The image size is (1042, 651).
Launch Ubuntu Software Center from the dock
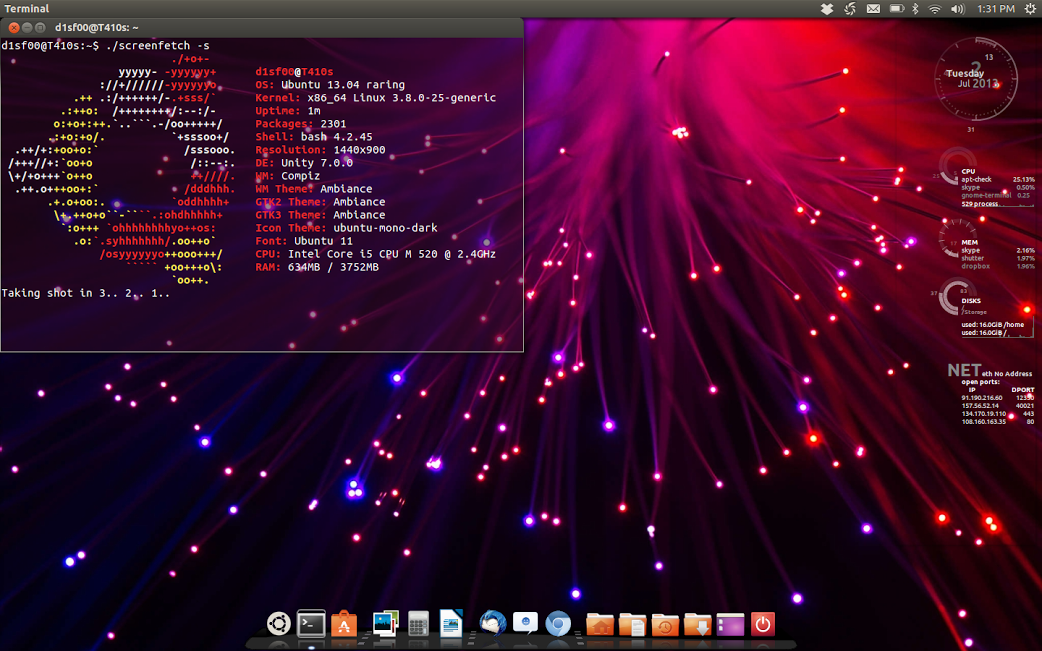tap(344, 624)
